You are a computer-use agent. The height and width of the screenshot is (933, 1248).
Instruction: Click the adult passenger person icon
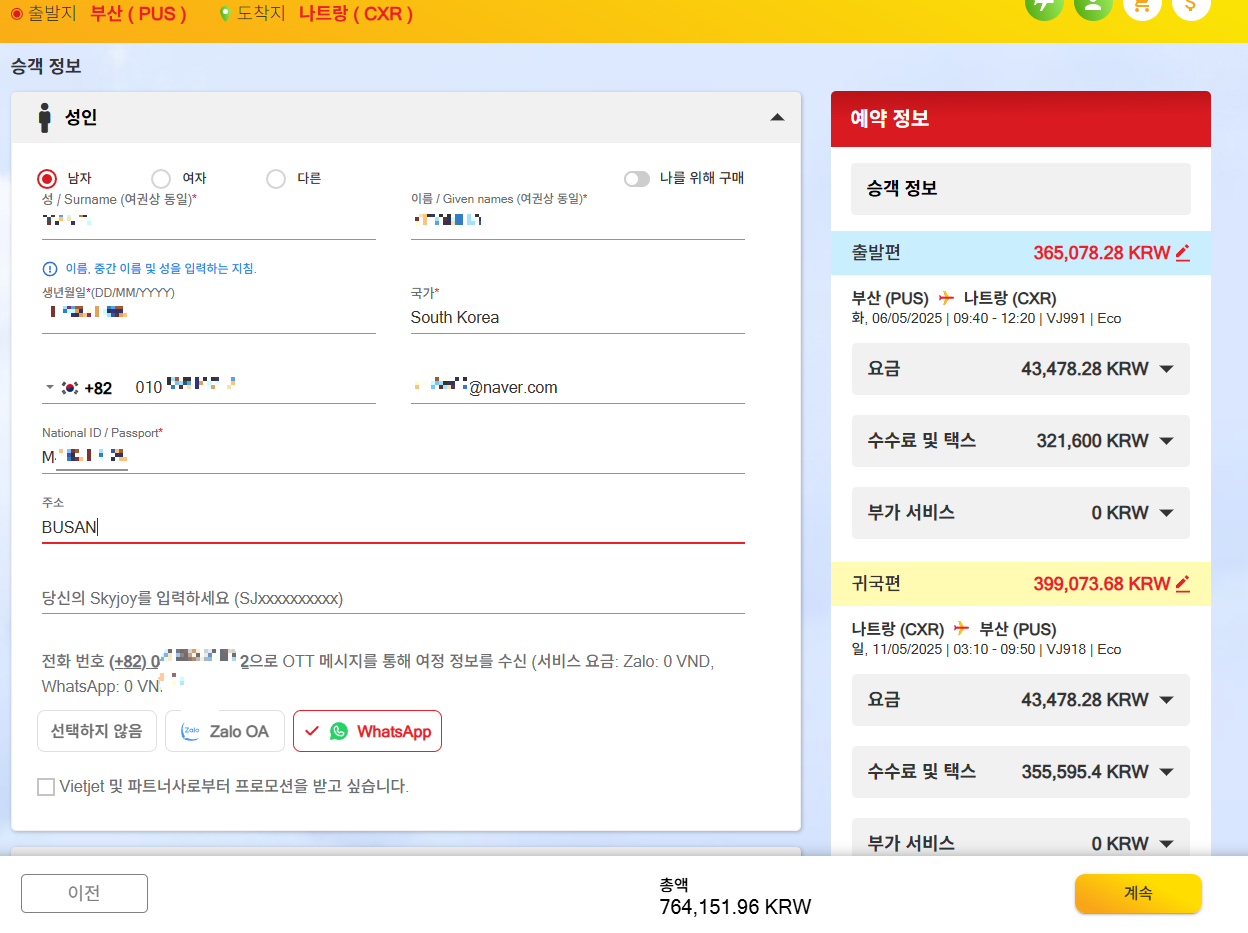point(45,115)
